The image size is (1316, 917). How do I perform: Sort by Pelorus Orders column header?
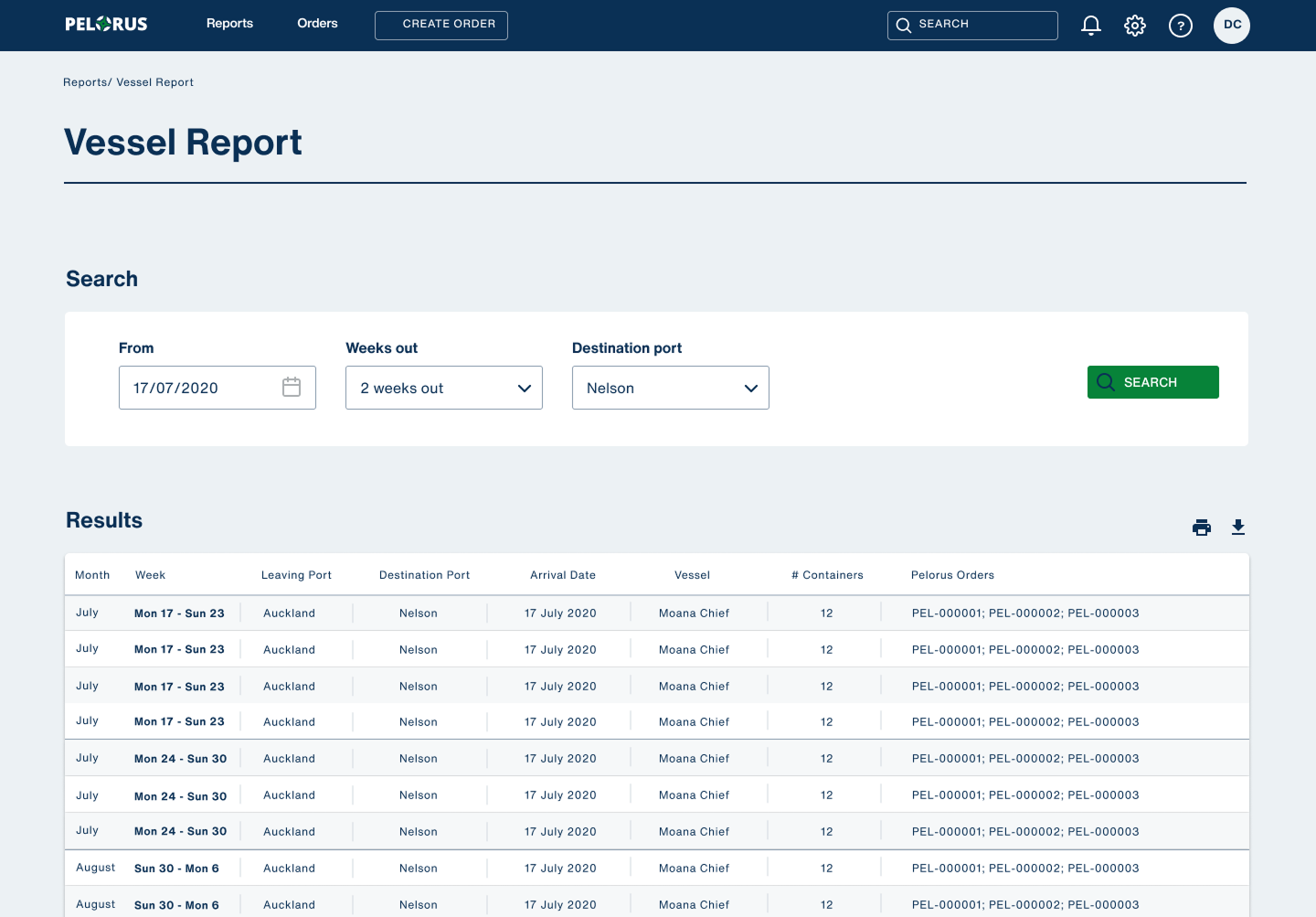952,575
